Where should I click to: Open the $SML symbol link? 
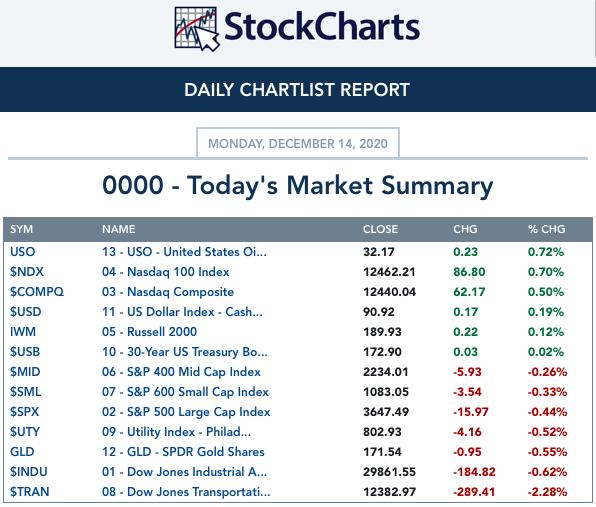pyautogui.click(x=25, y=392)
